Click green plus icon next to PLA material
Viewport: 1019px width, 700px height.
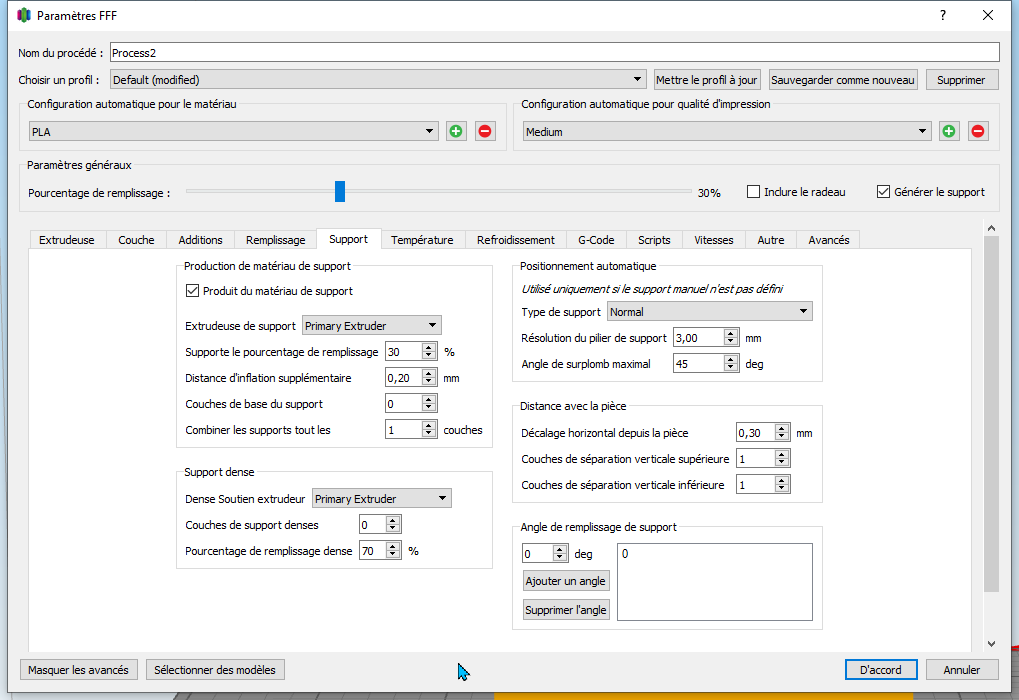click(456, 131)
